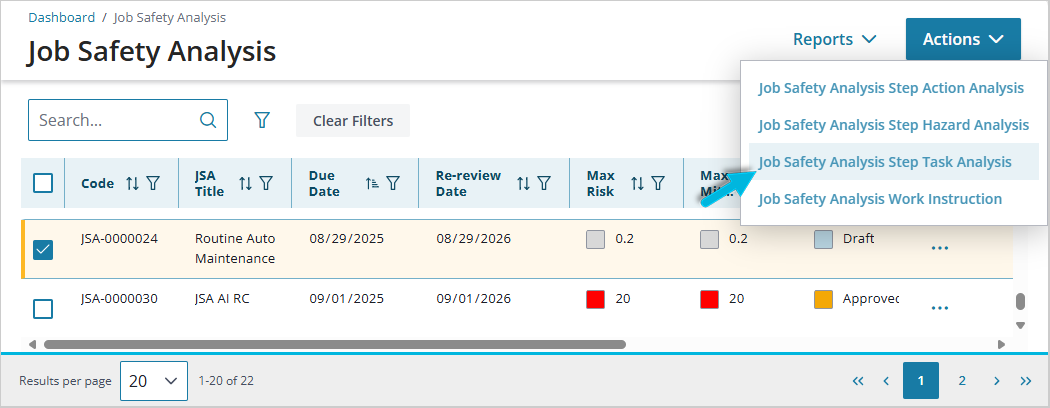
Task: Collapse the Actions dropdown menu
Action: click(x=962, y=40)
